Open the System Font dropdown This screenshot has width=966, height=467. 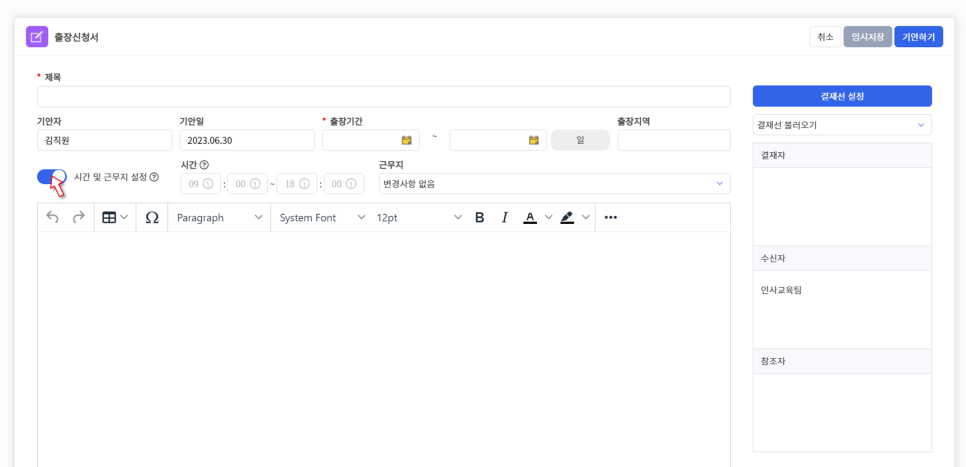[x=321, y=217]
